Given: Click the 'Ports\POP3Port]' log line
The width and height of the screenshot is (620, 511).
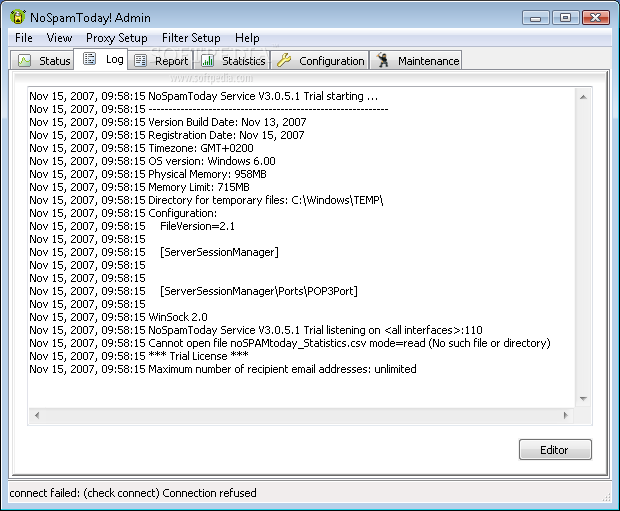Looking at the screenshot, I should tap(193, 291).
